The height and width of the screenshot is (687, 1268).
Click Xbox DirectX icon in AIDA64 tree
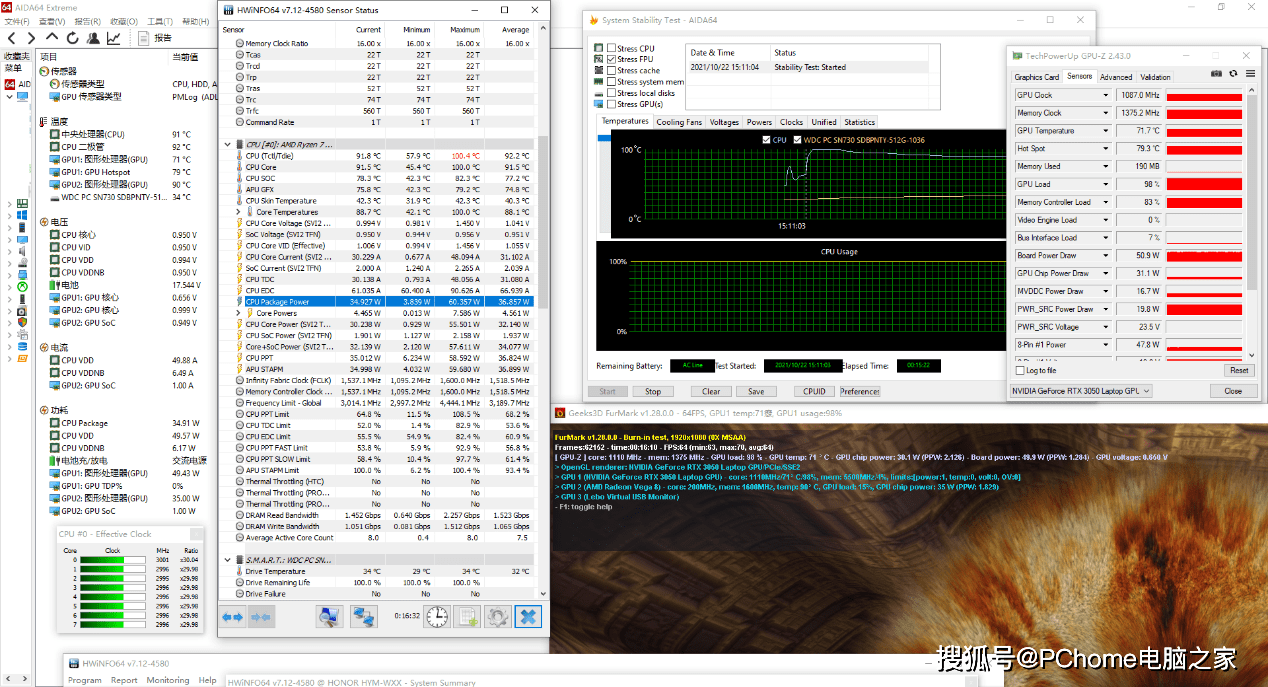click(x=22, y=285)
